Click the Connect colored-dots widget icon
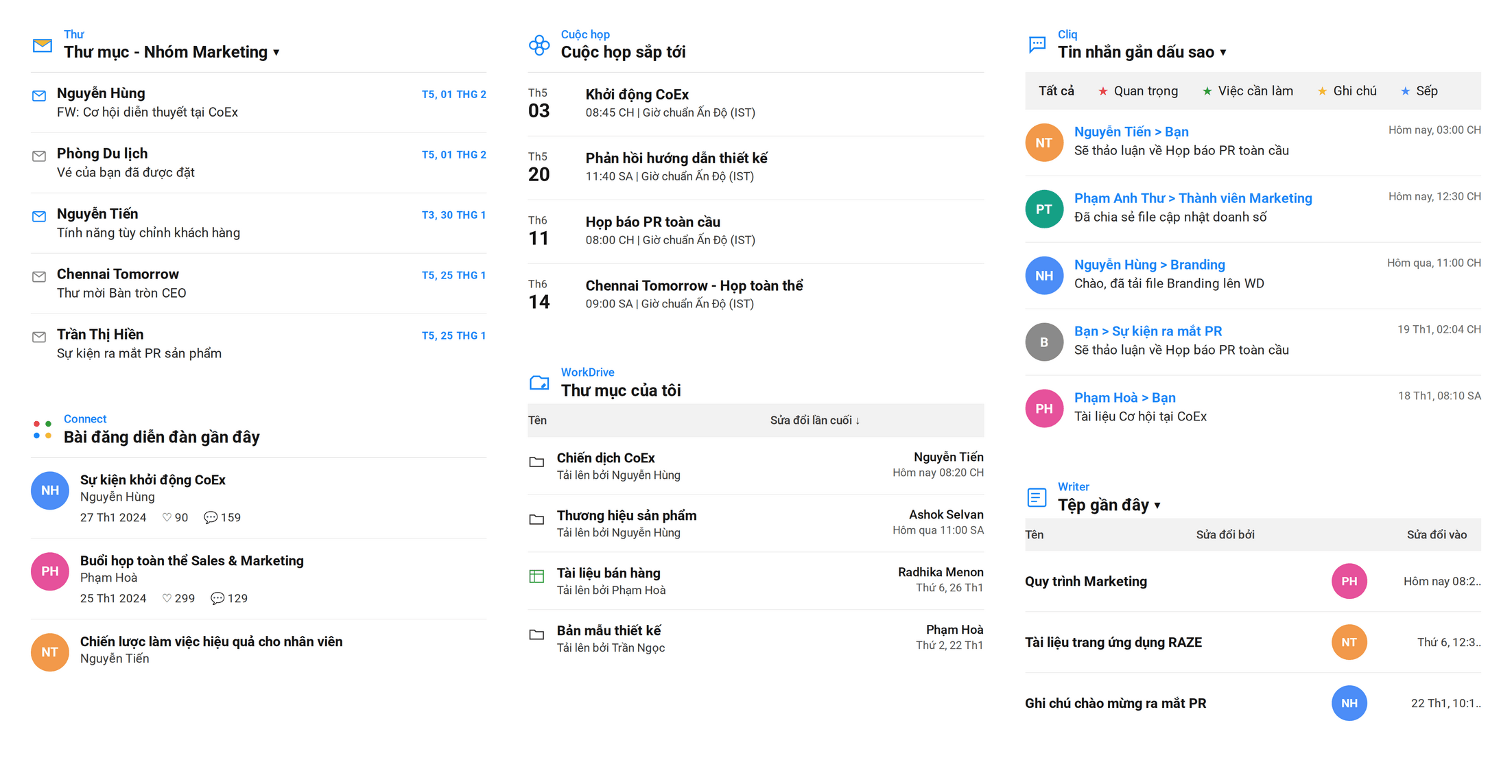The height and width of the screenshot is (784, 1512). (x=43, y=429)
